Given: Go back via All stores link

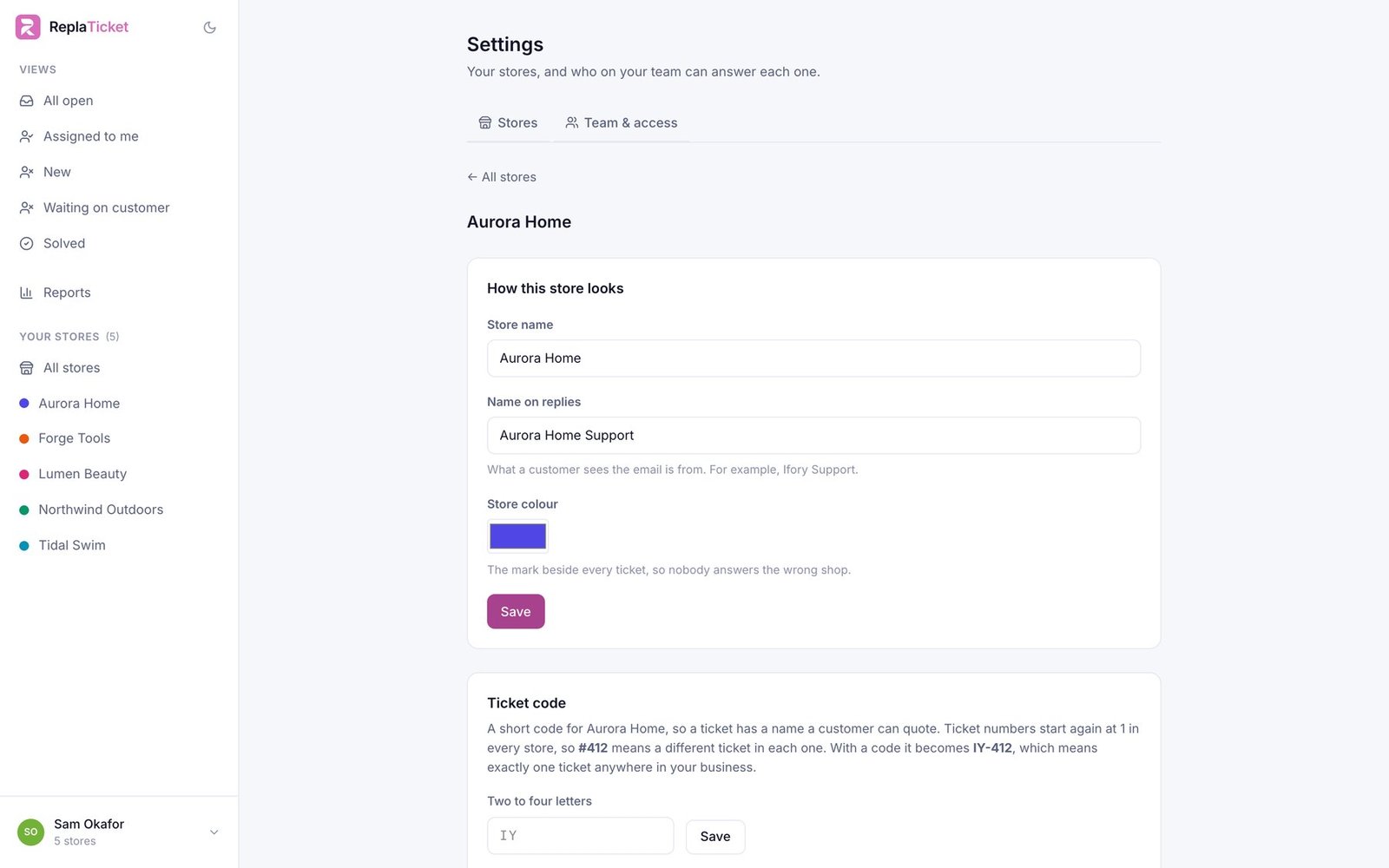Looking at the screenshot, I should pyautogui.click(x=502, y=177).
